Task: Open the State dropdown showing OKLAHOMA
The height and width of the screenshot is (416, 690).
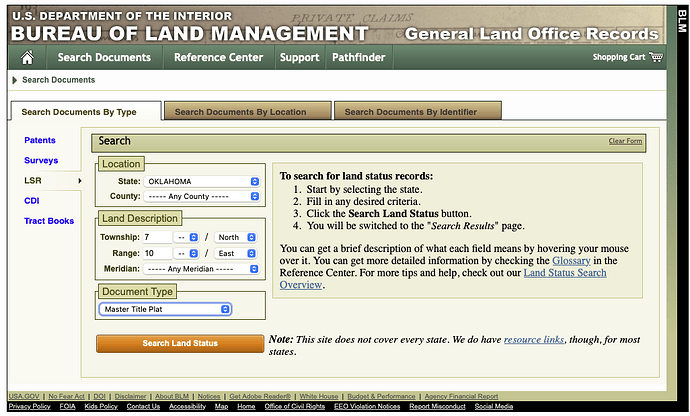Action: point(202,181)
